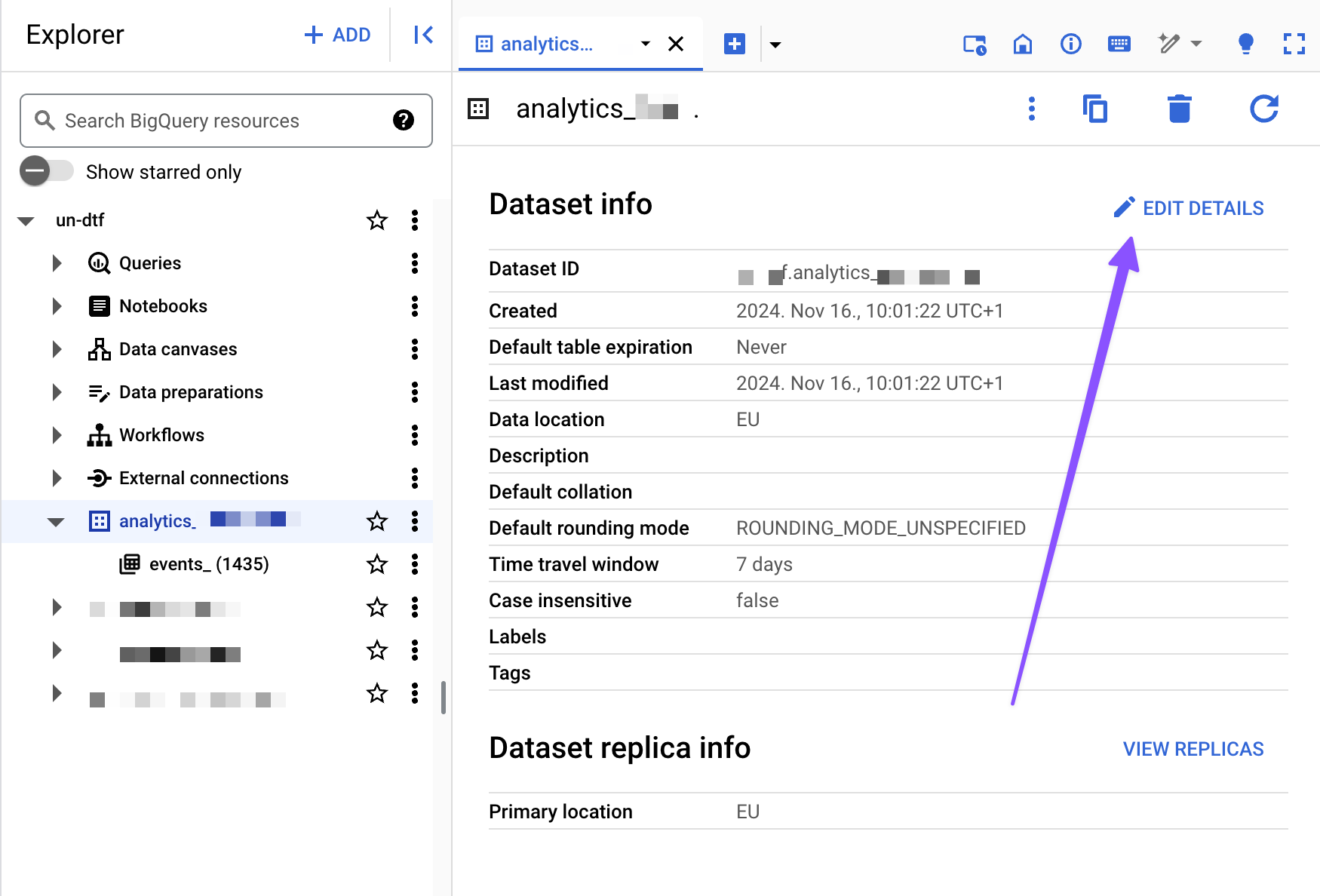Open dataset more-actions vertical dots

(x=1032, y=109)
